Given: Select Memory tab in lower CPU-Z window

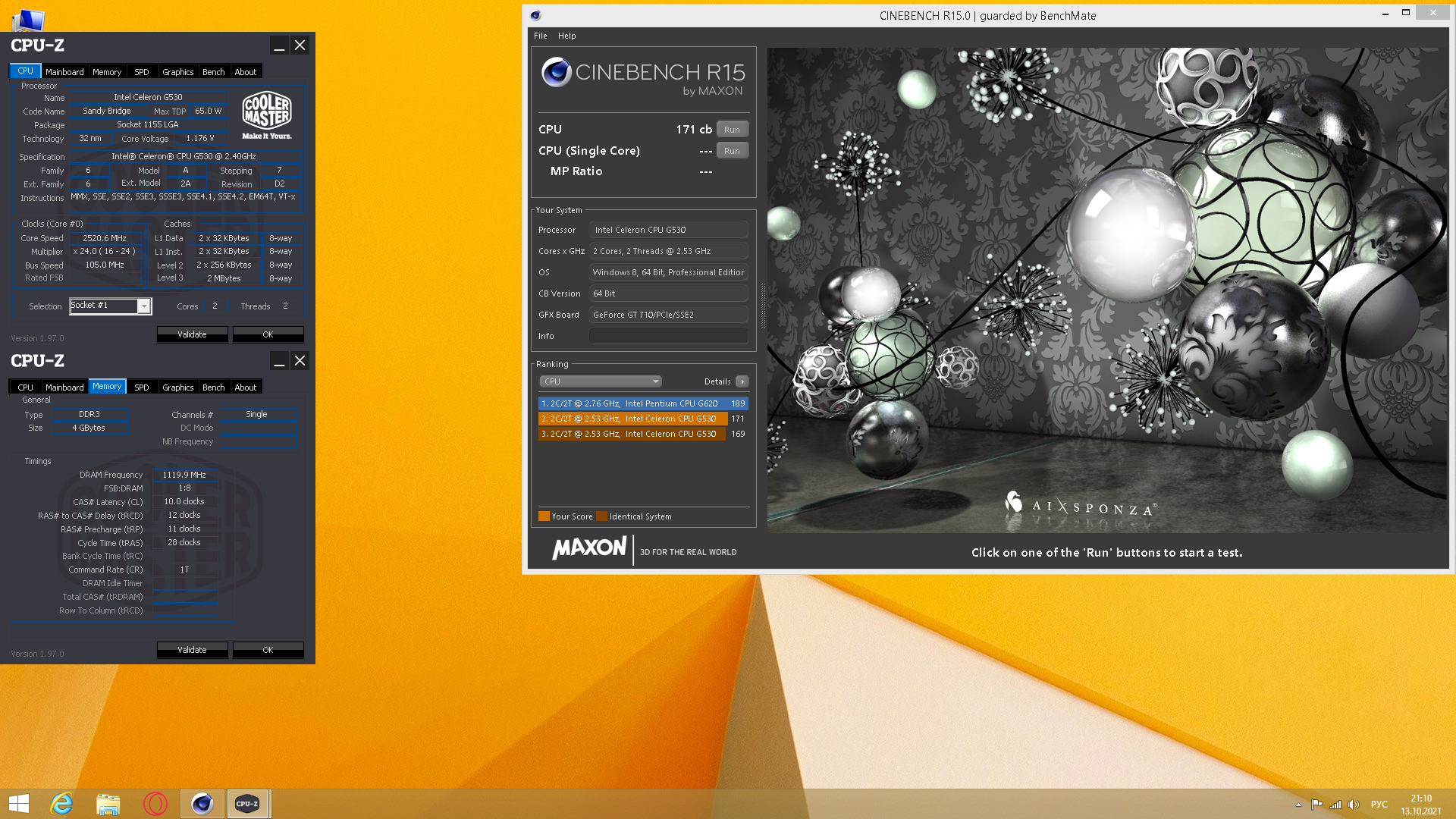Looking at the screenshot, I should (107, 387).
